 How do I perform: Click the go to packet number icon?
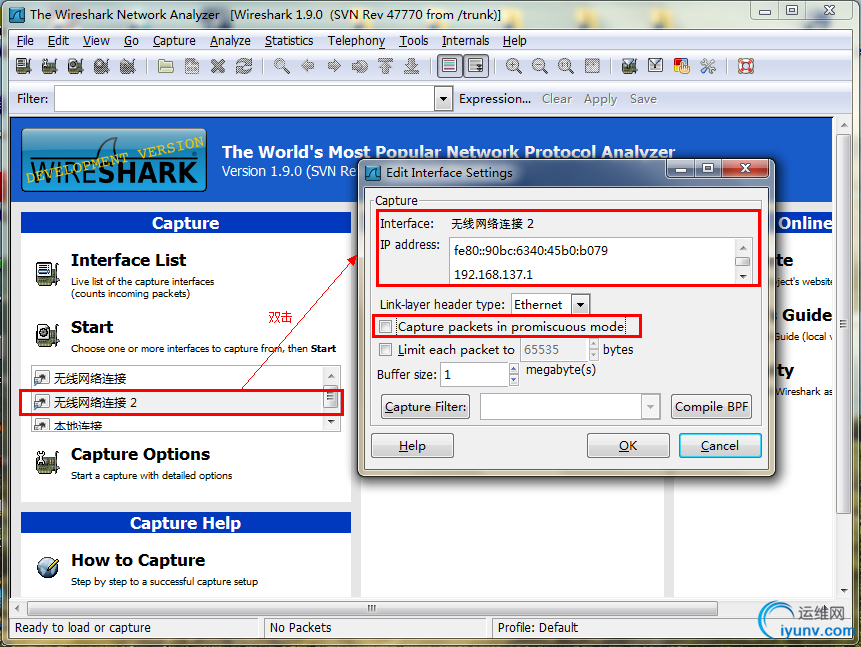(x=360, y=66)
